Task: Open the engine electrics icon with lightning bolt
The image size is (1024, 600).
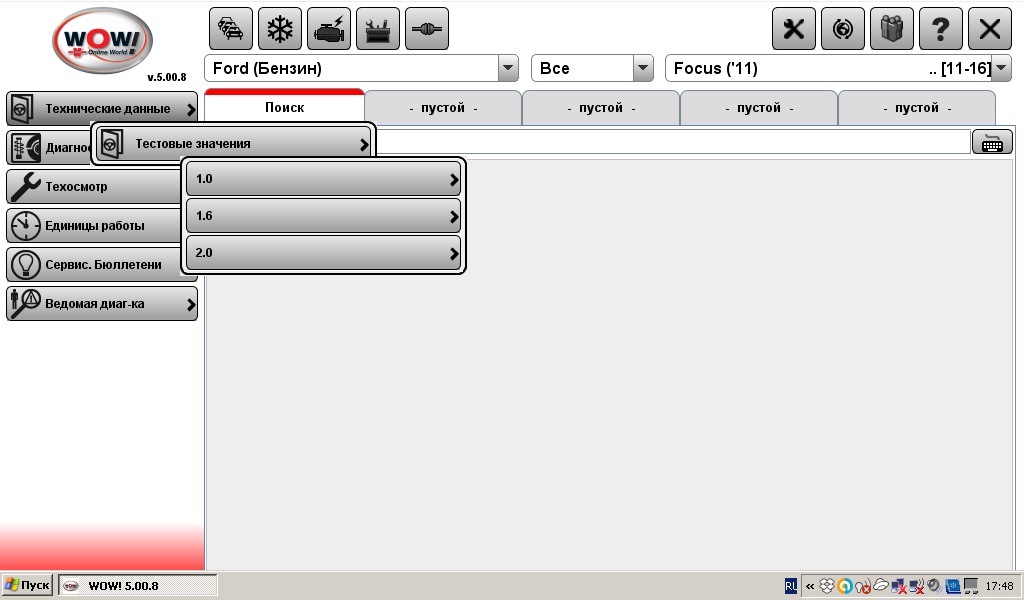Action: 328,29
